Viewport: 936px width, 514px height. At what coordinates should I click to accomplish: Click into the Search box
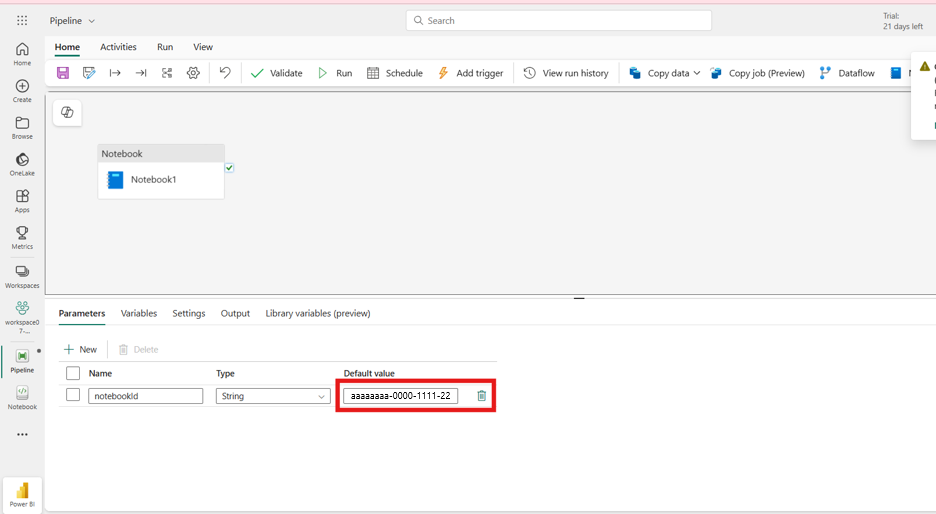pos(559,20)
